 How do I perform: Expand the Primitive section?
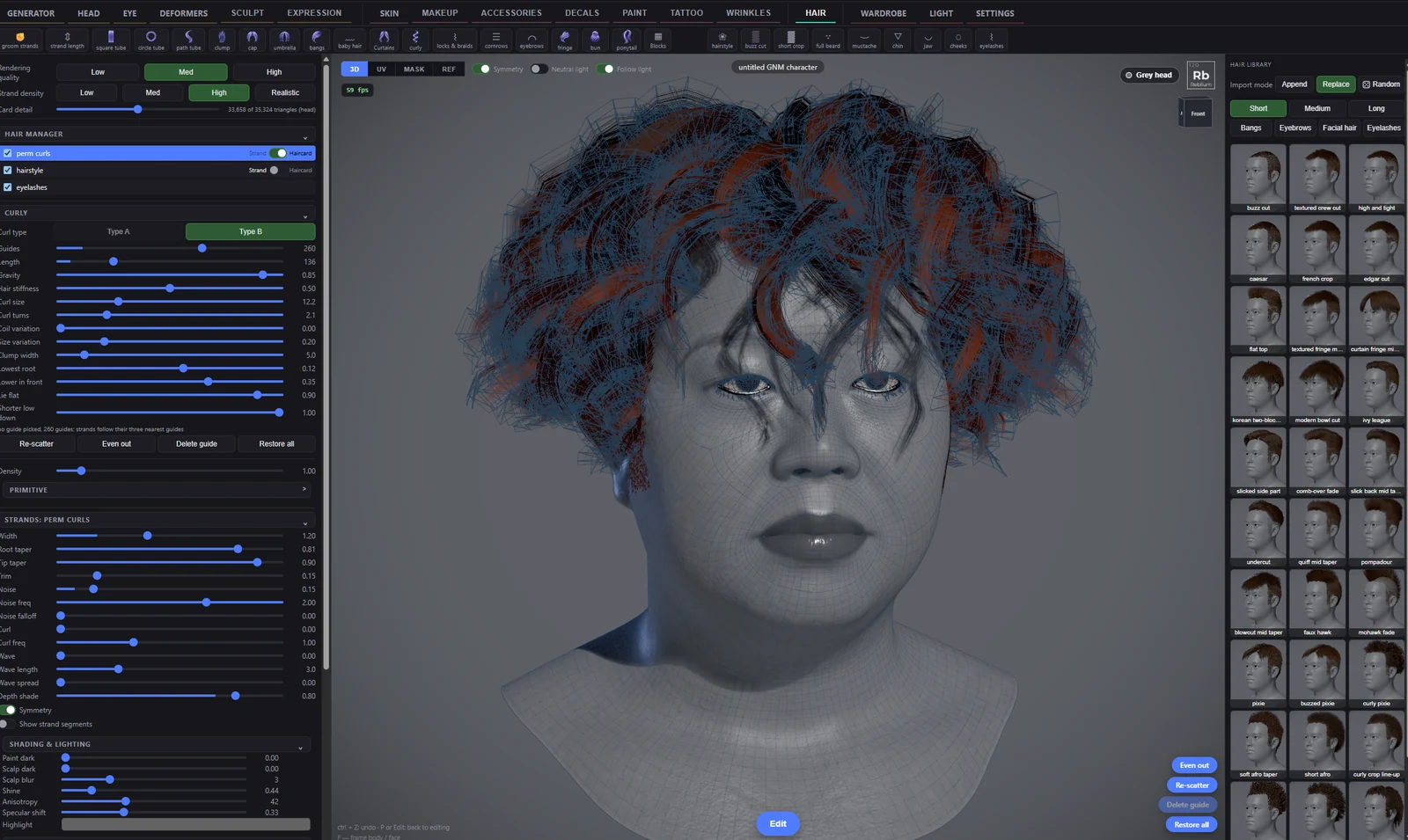[304, 490]
